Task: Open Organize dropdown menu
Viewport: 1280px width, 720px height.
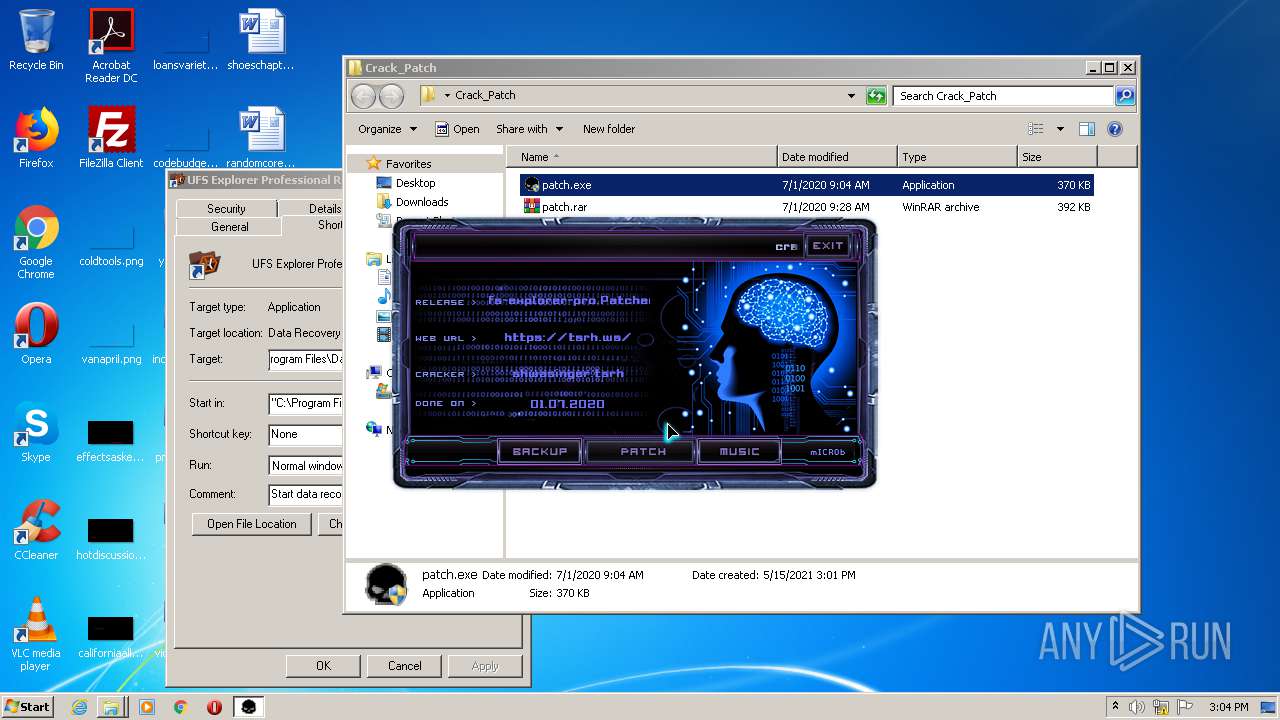Action: [387, 129]
